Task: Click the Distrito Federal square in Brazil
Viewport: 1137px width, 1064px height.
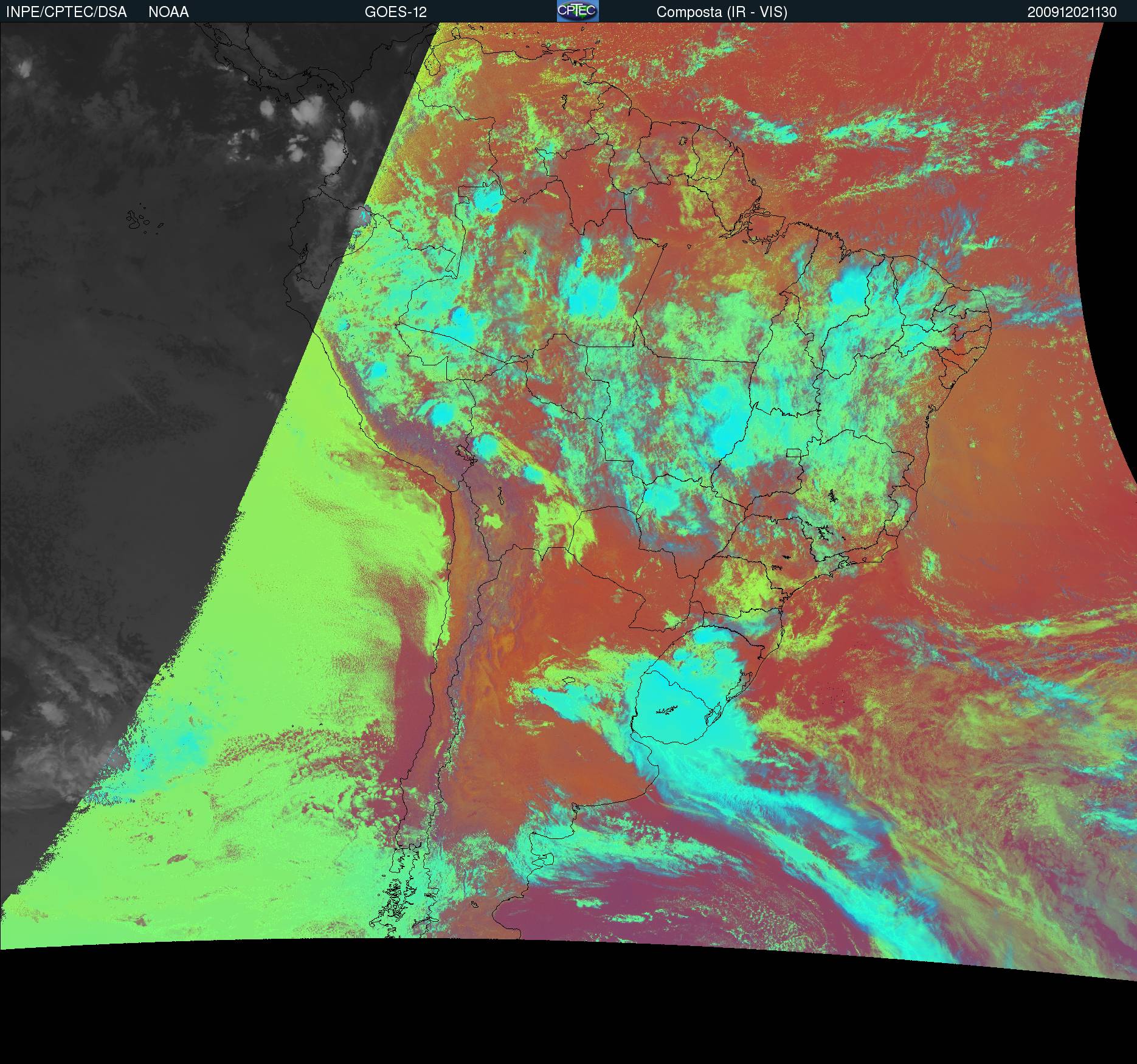Action: (x=793, y=453)
